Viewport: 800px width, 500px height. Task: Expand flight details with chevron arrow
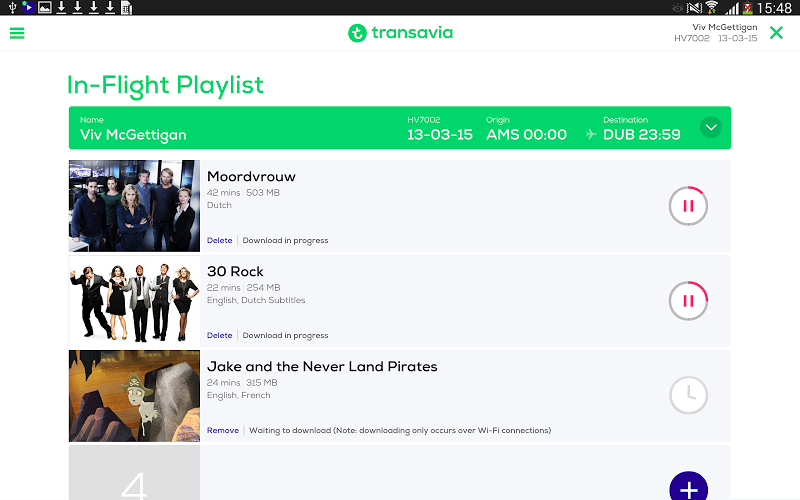tap(711, 127)
